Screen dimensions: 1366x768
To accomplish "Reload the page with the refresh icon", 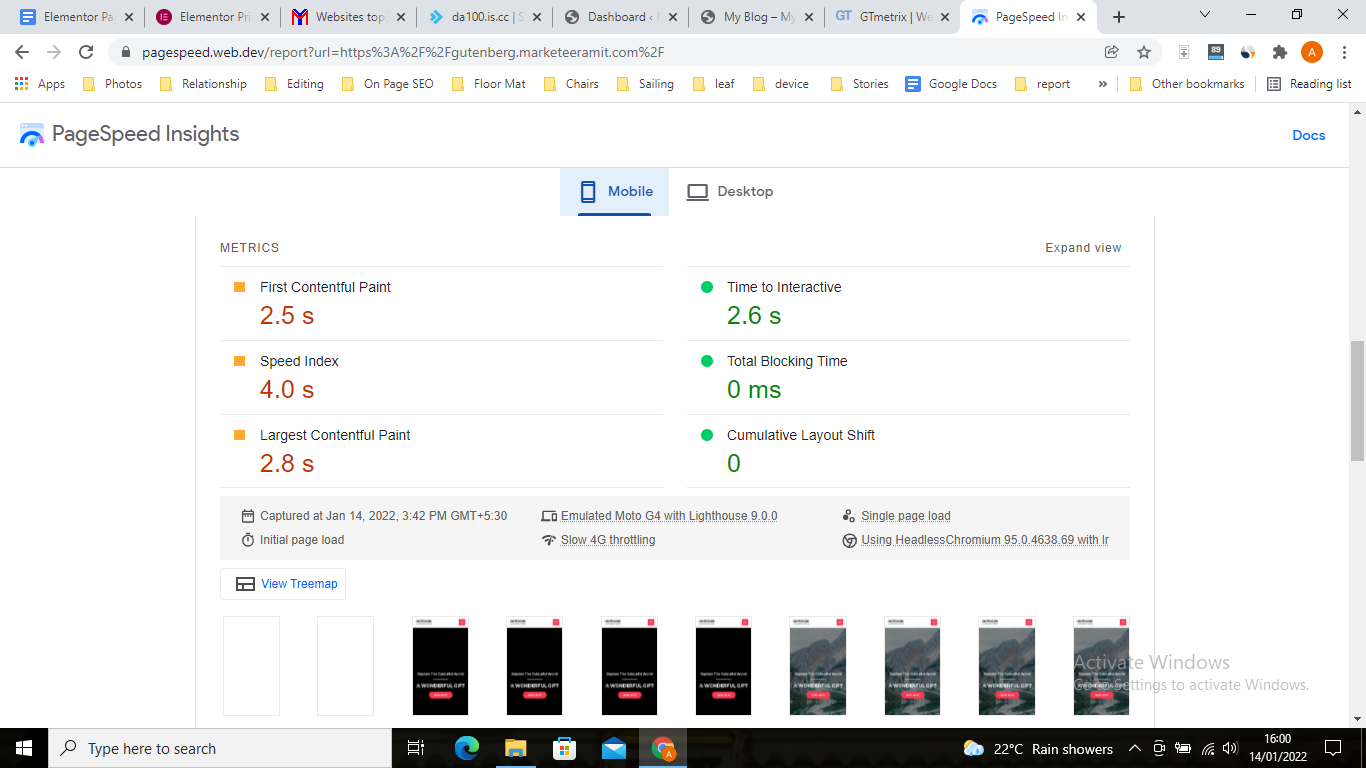I will pyautogui.click(x=86, y=52).
